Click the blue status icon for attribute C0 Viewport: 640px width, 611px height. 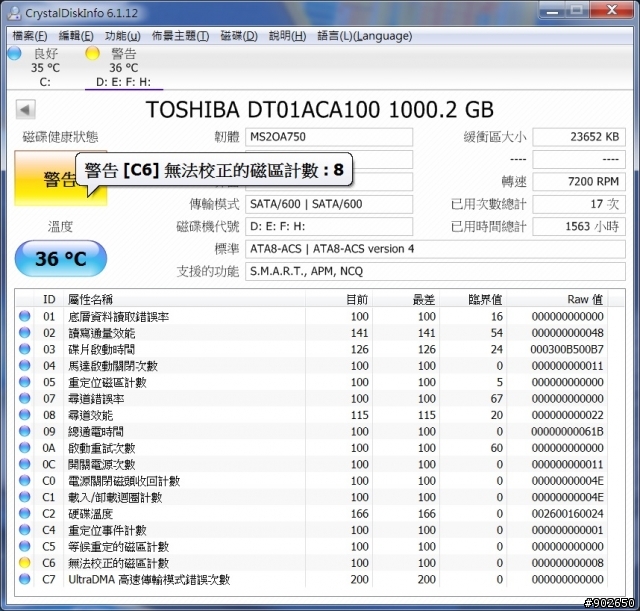click(24, 480)
